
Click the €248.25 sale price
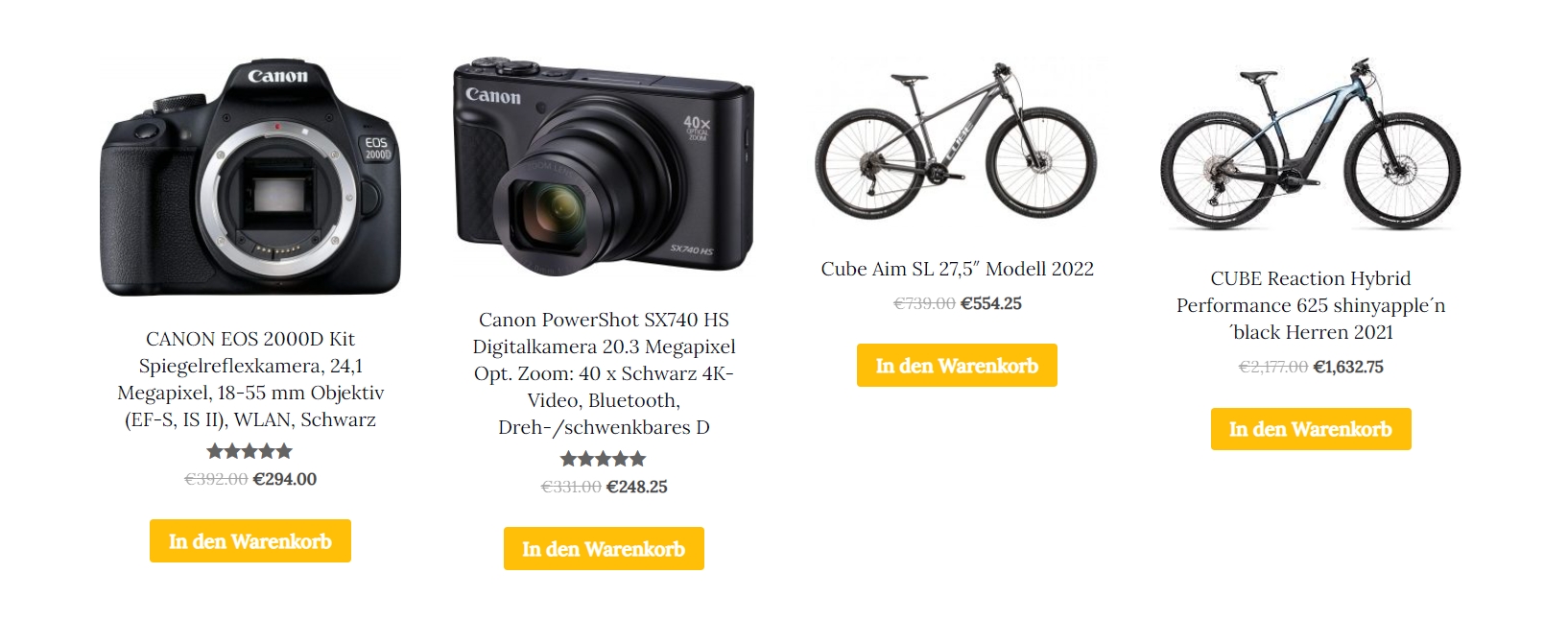tap(637, 487)
